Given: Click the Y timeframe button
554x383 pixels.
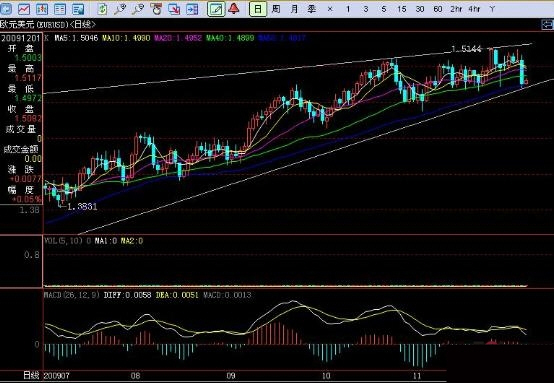Looking at the screenshot, I should (492, 9).
